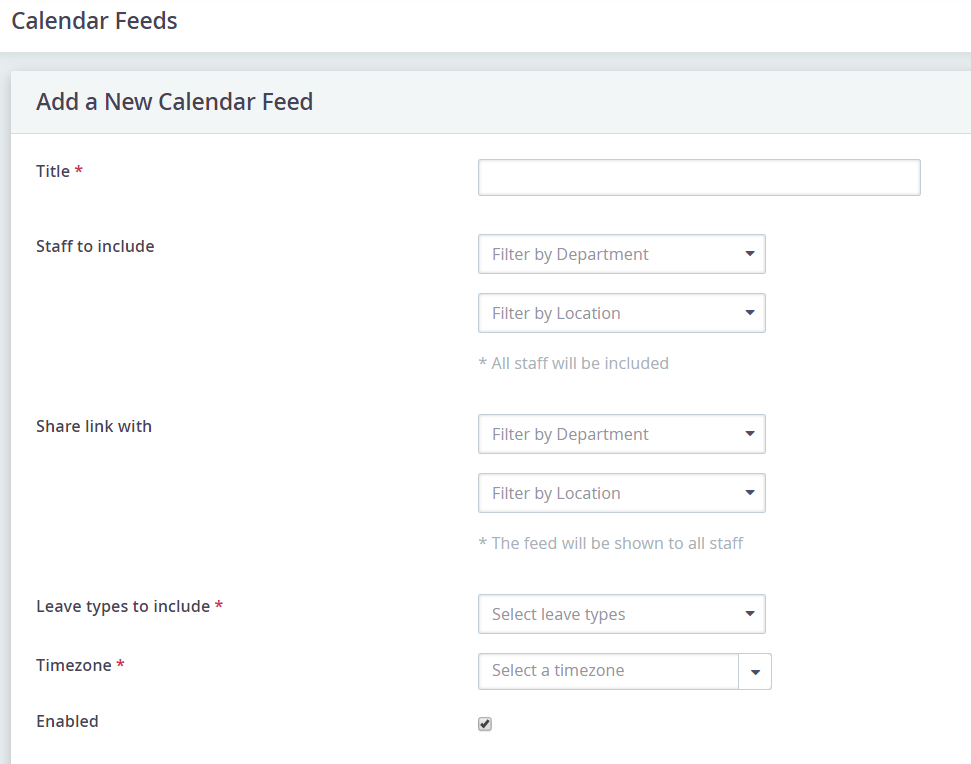Click the Leave types to include label
971x764 pixels.
pyautogui.click(x=123, y=606)
